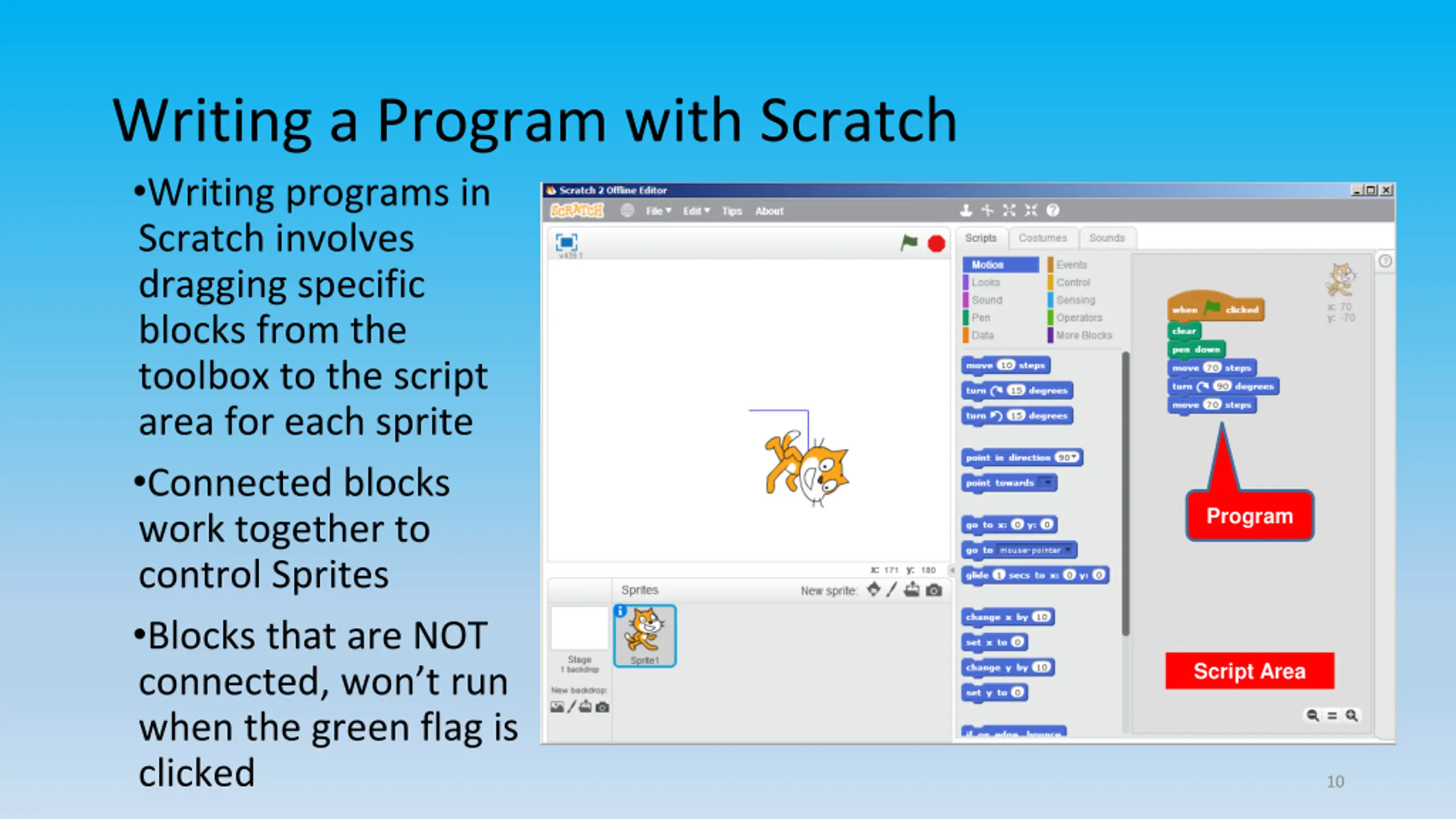The height and width of the screenshot is (819, 1456).
Task: Choose new backdrop from library icon
Action: [x=557, y=707]
